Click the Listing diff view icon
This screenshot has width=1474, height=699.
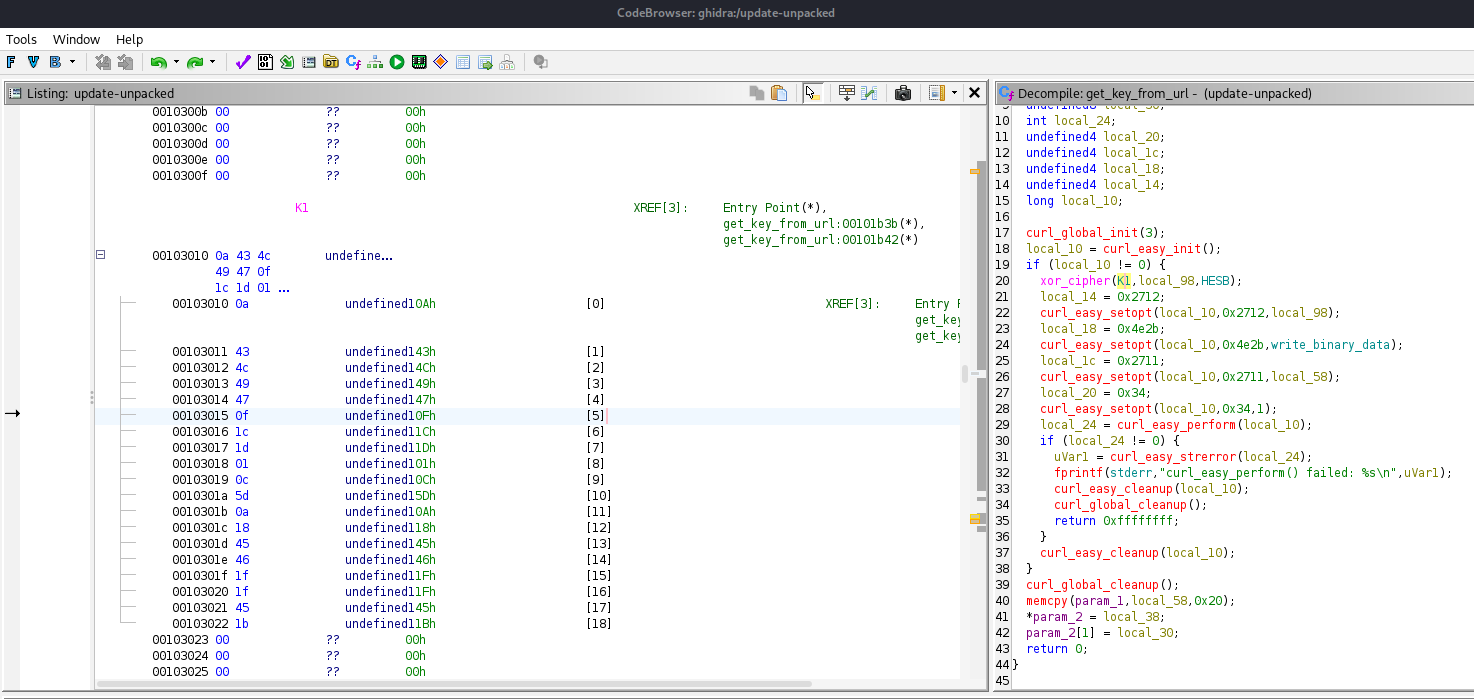[869, 93]
